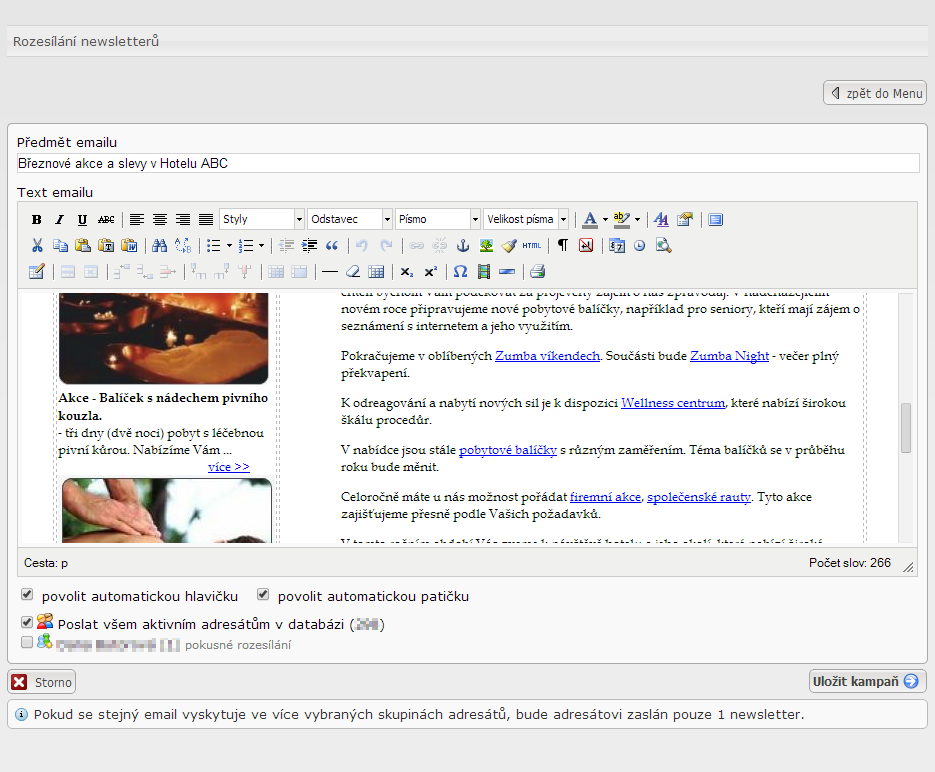Apply subscript formatting

click(x=407, y=272)
